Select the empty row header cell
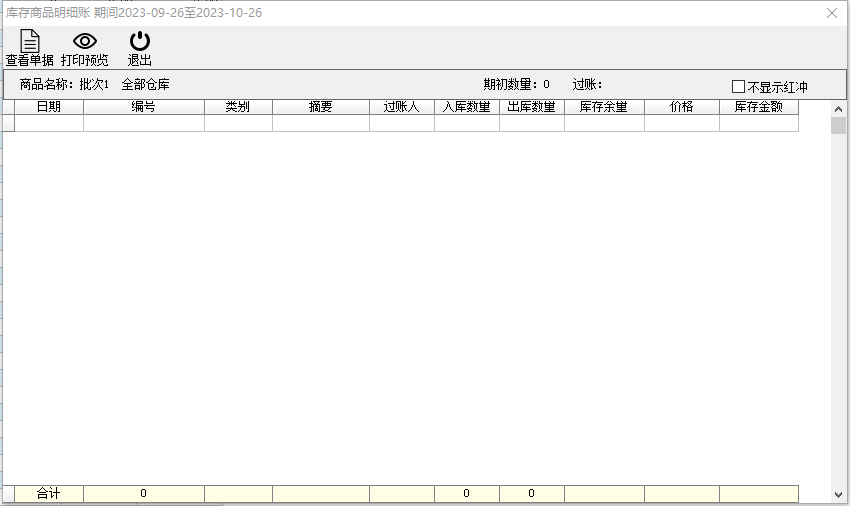Image resolution: width=850 pixels, height=506 pixels. pyautogui.click(x=8, y=124)
